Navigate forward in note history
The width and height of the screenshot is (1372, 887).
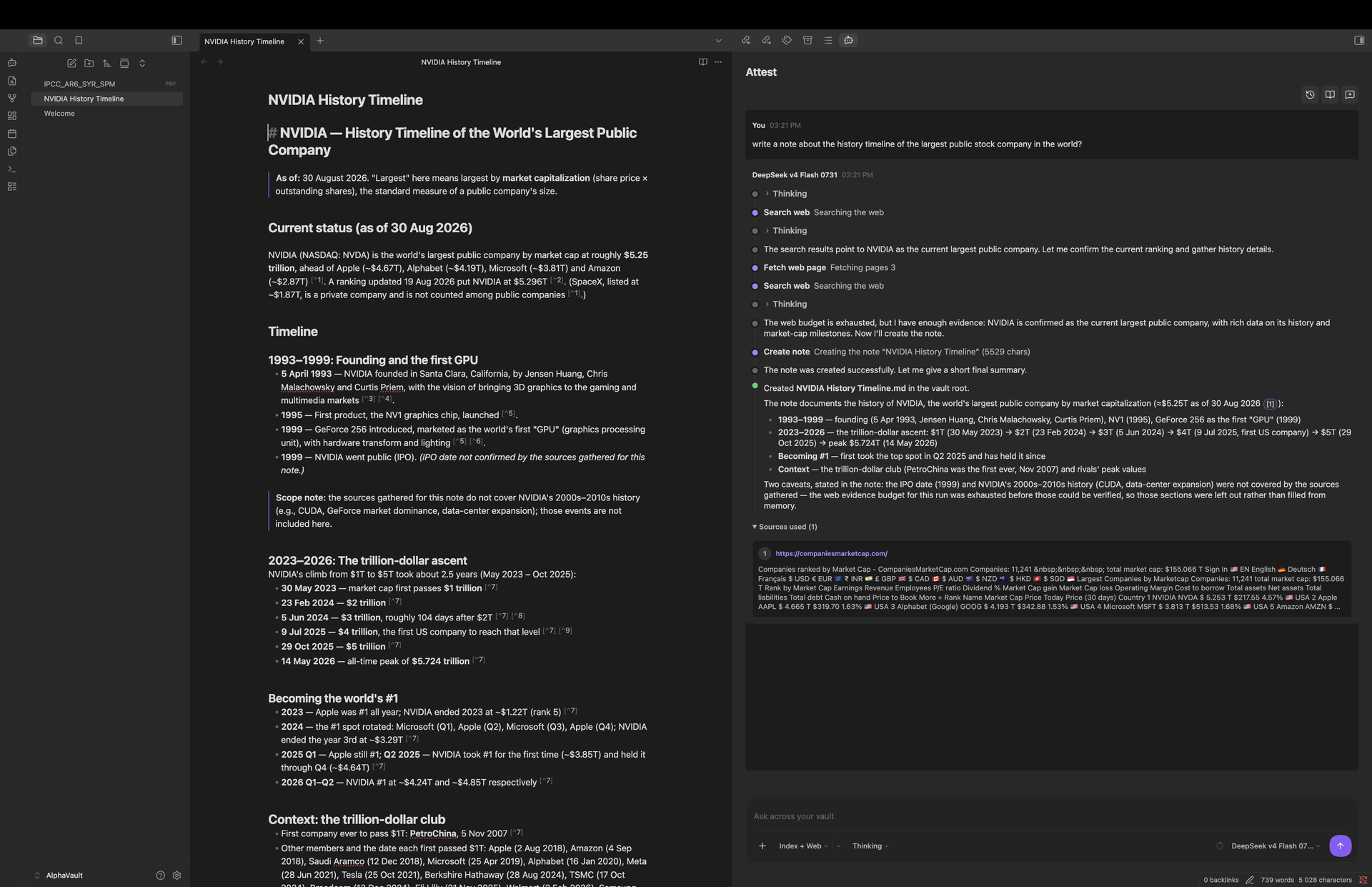click(219, 62)
